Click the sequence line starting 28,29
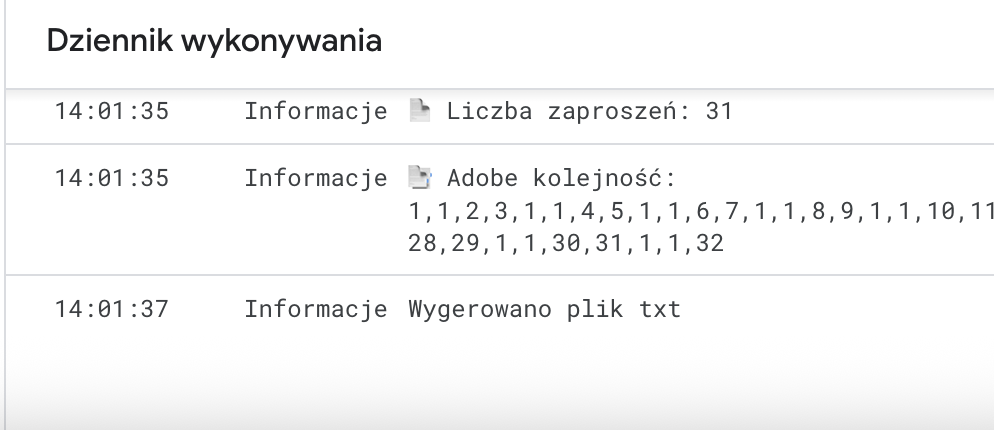994x430 pixels. (x=566, y=244)
